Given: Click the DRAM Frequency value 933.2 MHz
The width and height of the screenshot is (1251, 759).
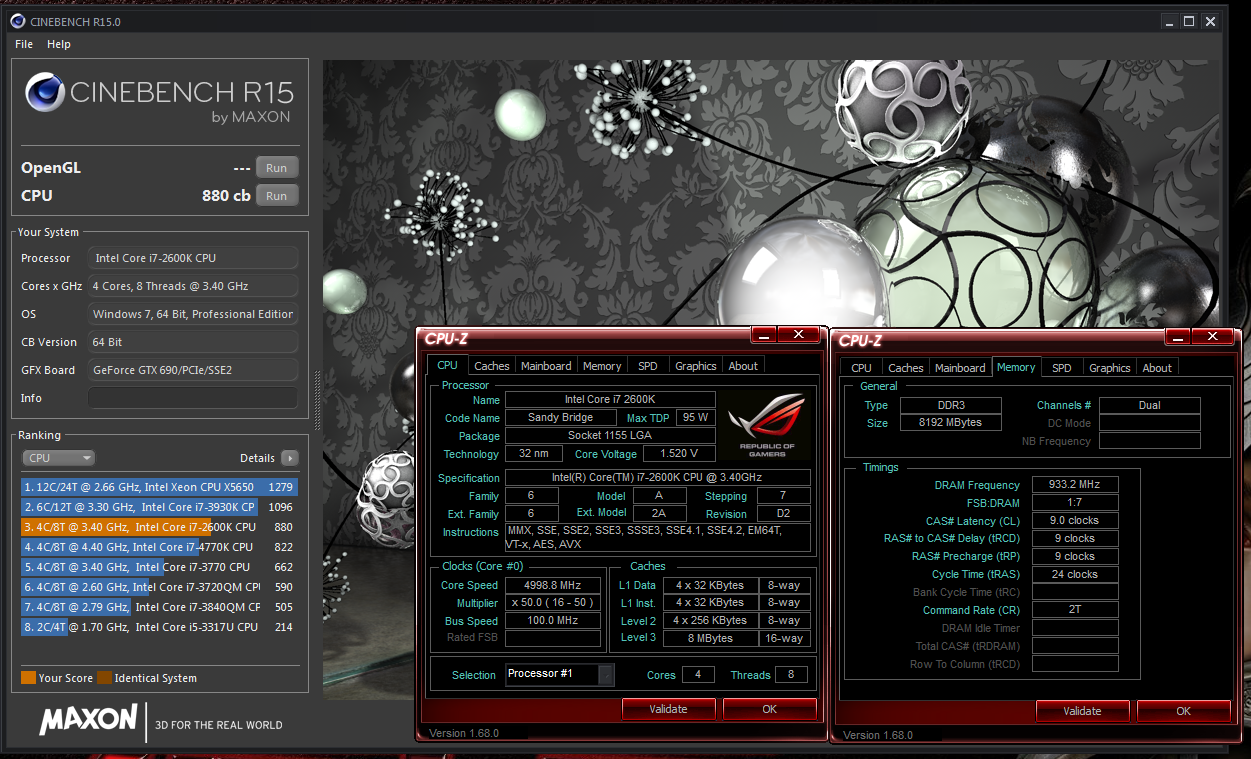Looking at the screenshot, I should pyautogui.click(x=1075, y=485).
